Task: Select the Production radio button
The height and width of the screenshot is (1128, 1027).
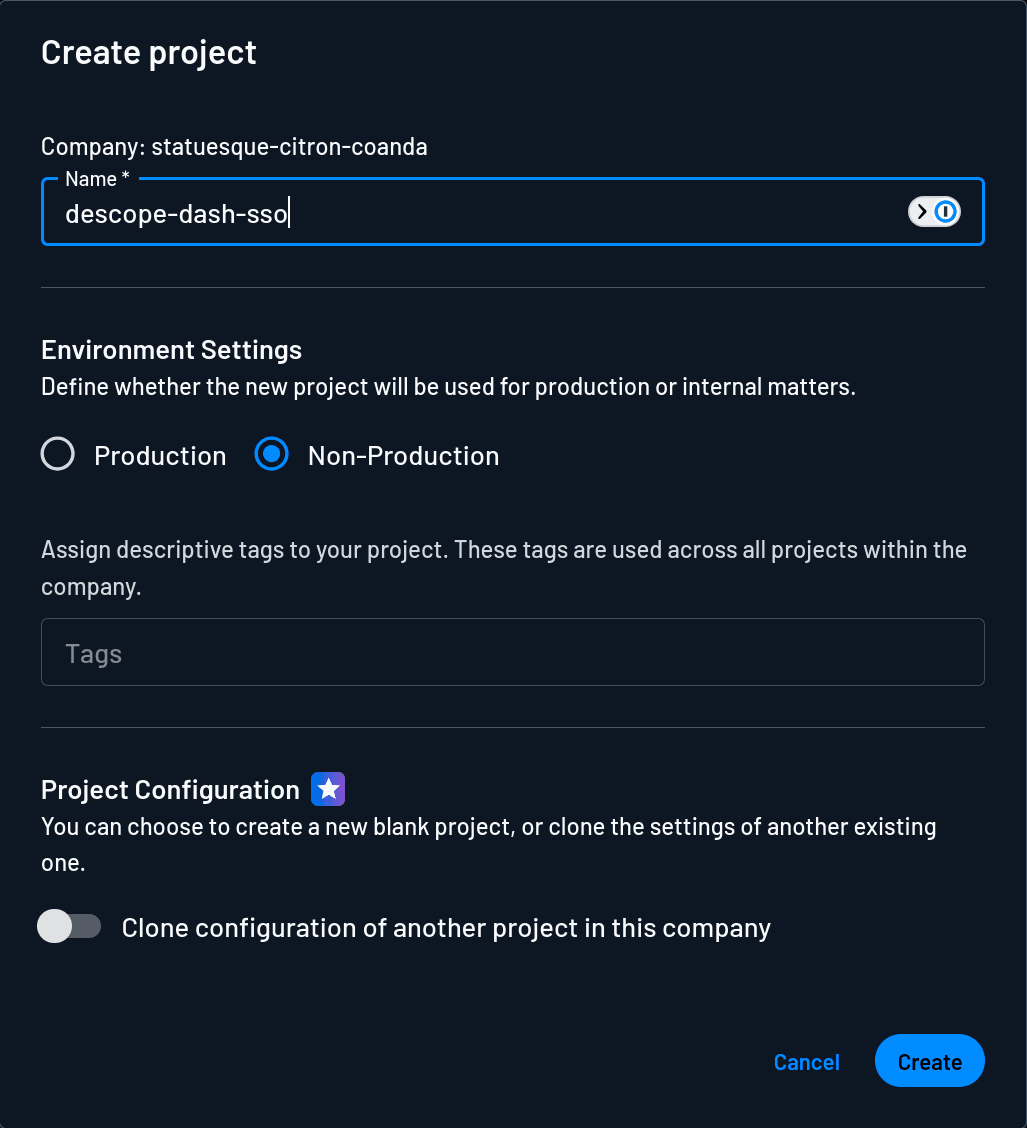Action: [57, 454]
